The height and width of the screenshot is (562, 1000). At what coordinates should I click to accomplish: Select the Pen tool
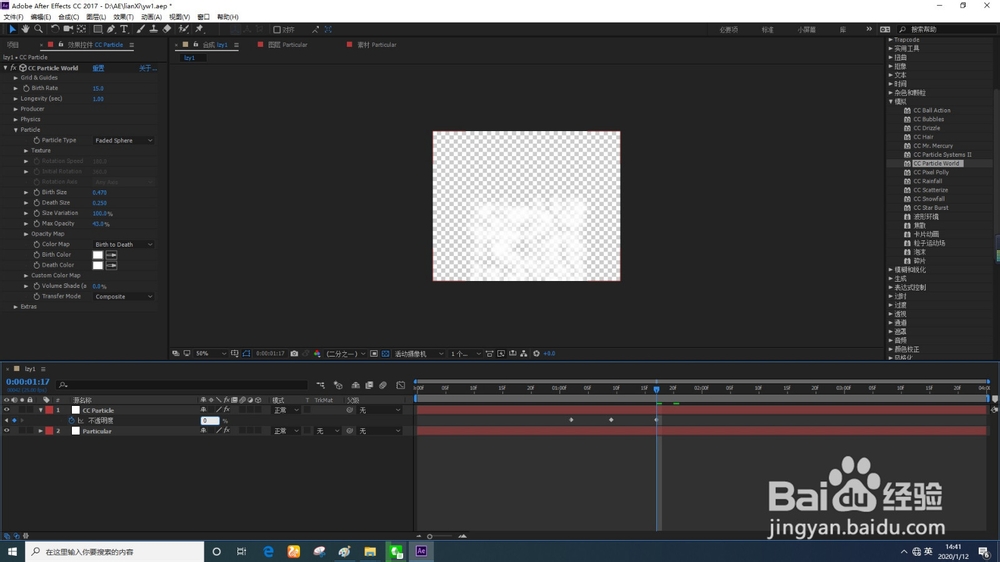tap(111, 29)
